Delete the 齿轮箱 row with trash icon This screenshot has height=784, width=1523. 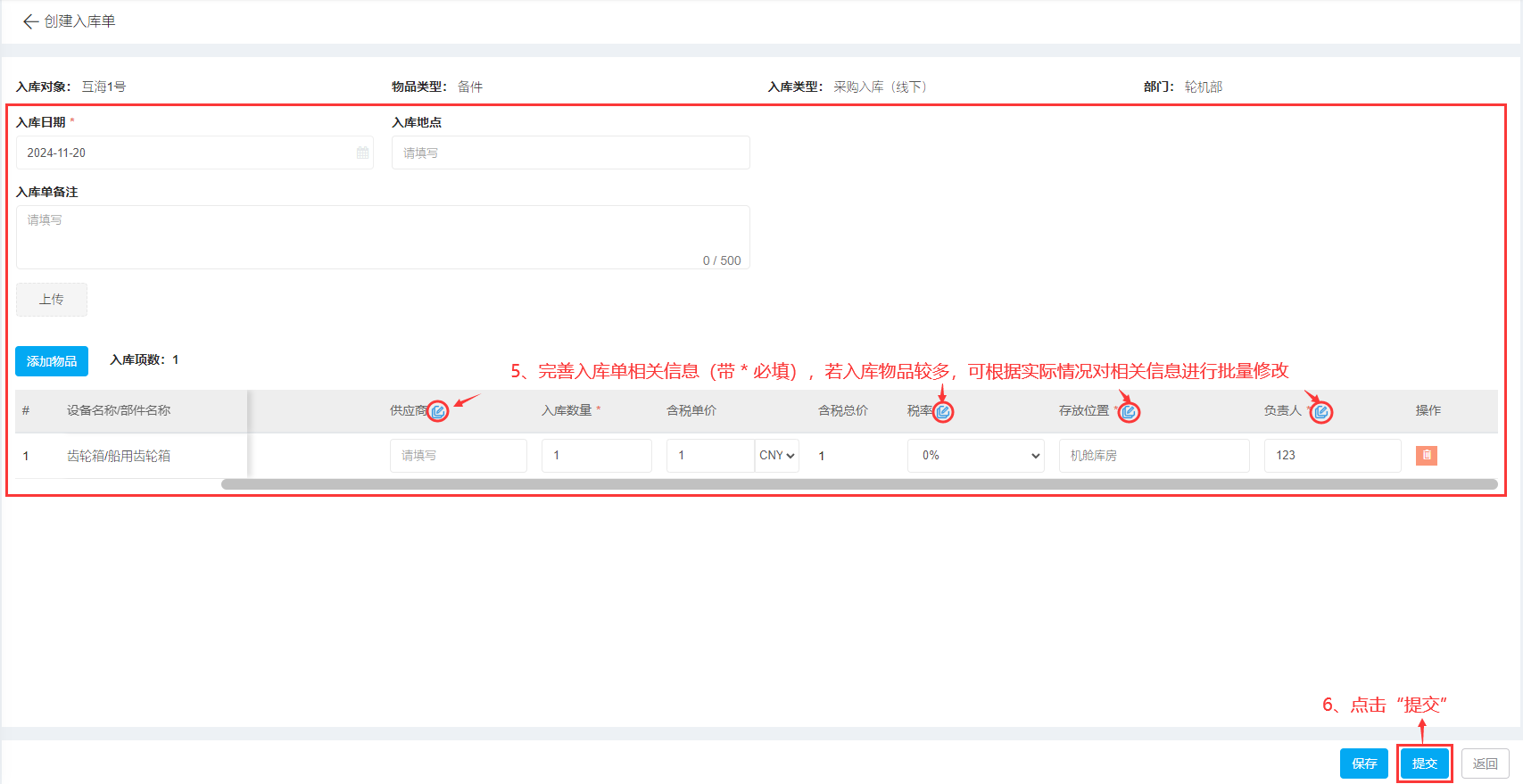tap(1427, 455)
